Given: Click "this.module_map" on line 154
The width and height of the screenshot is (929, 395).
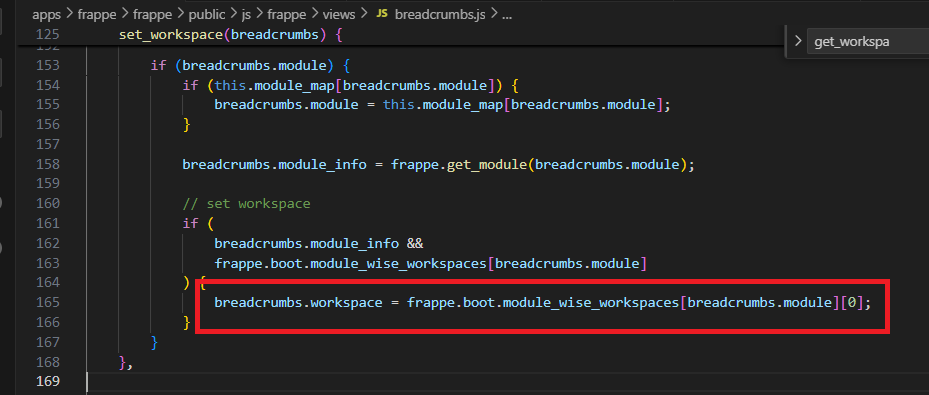Looking at the screenshot, I should [274, 85].
